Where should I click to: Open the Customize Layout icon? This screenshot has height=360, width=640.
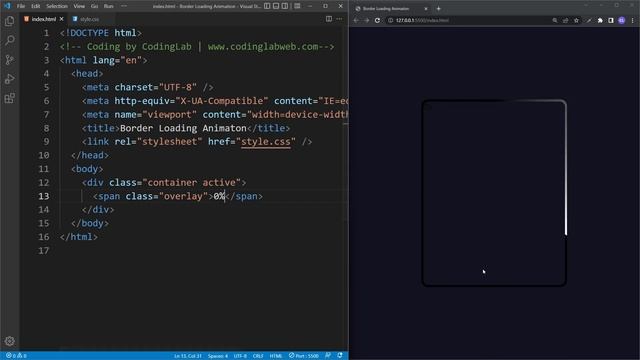(x=297, y=6)
